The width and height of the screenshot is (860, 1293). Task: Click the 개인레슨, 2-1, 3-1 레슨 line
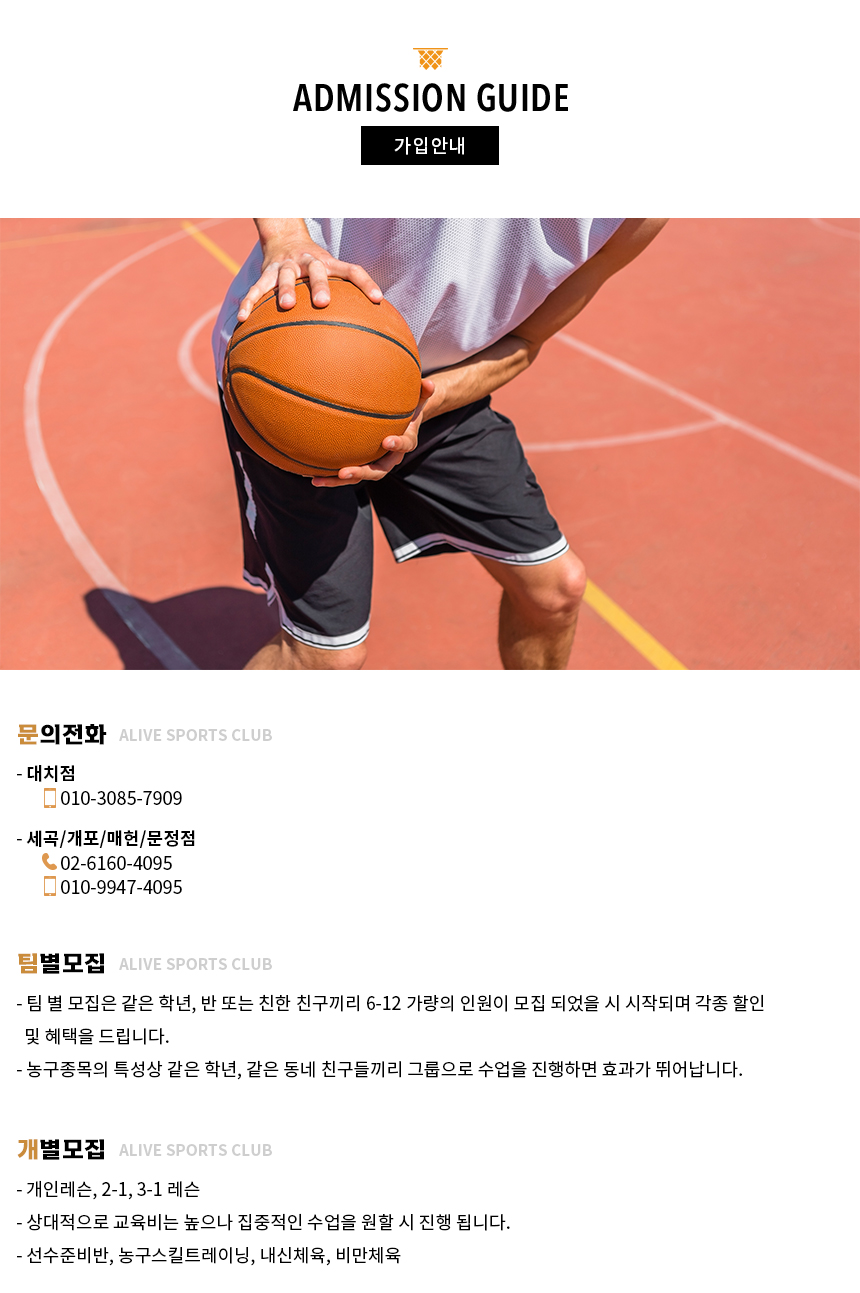pos(108,1190)
